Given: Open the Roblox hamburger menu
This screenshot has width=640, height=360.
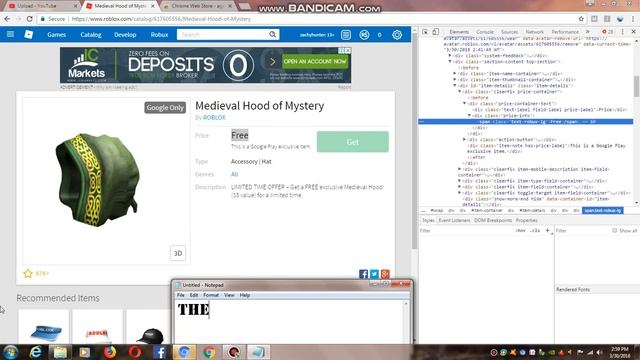Looking at the screenshot, I should click(10, 35).
